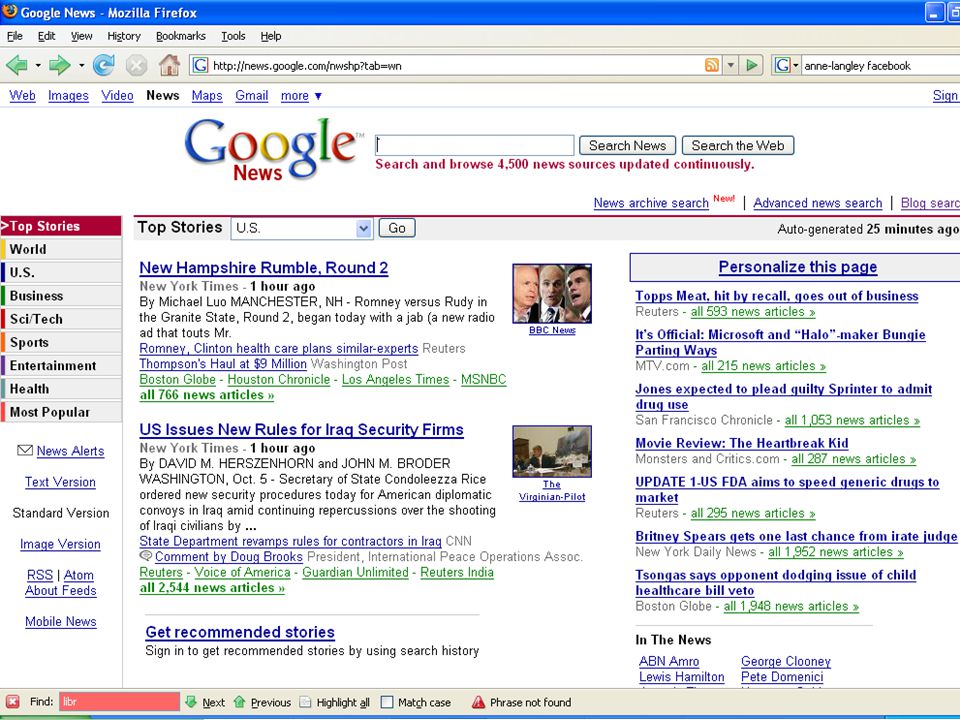Click the RSS feed icon in the address bar
The height and width of the screenshot is (720, 960).
[711, 65]
